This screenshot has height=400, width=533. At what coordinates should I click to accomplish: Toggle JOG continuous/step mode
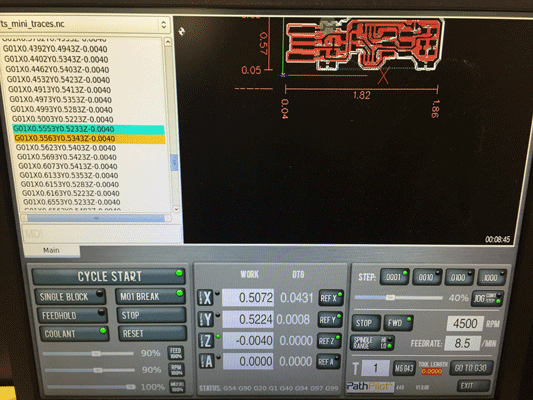tap(487, 298)
